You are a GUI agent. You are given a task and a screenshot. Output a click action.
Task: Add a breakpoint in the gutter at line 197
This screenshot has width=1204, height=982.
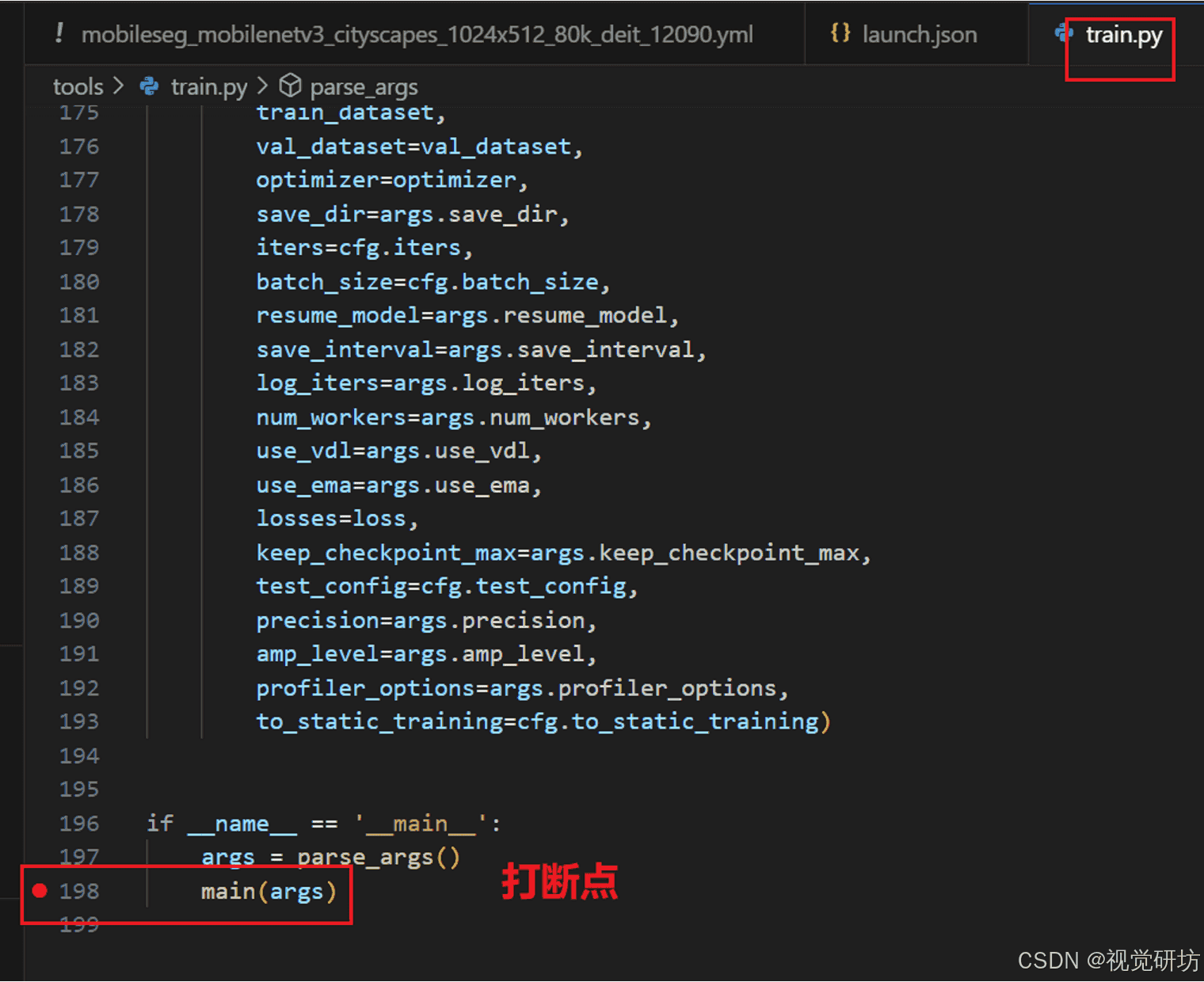pos(39,857)
